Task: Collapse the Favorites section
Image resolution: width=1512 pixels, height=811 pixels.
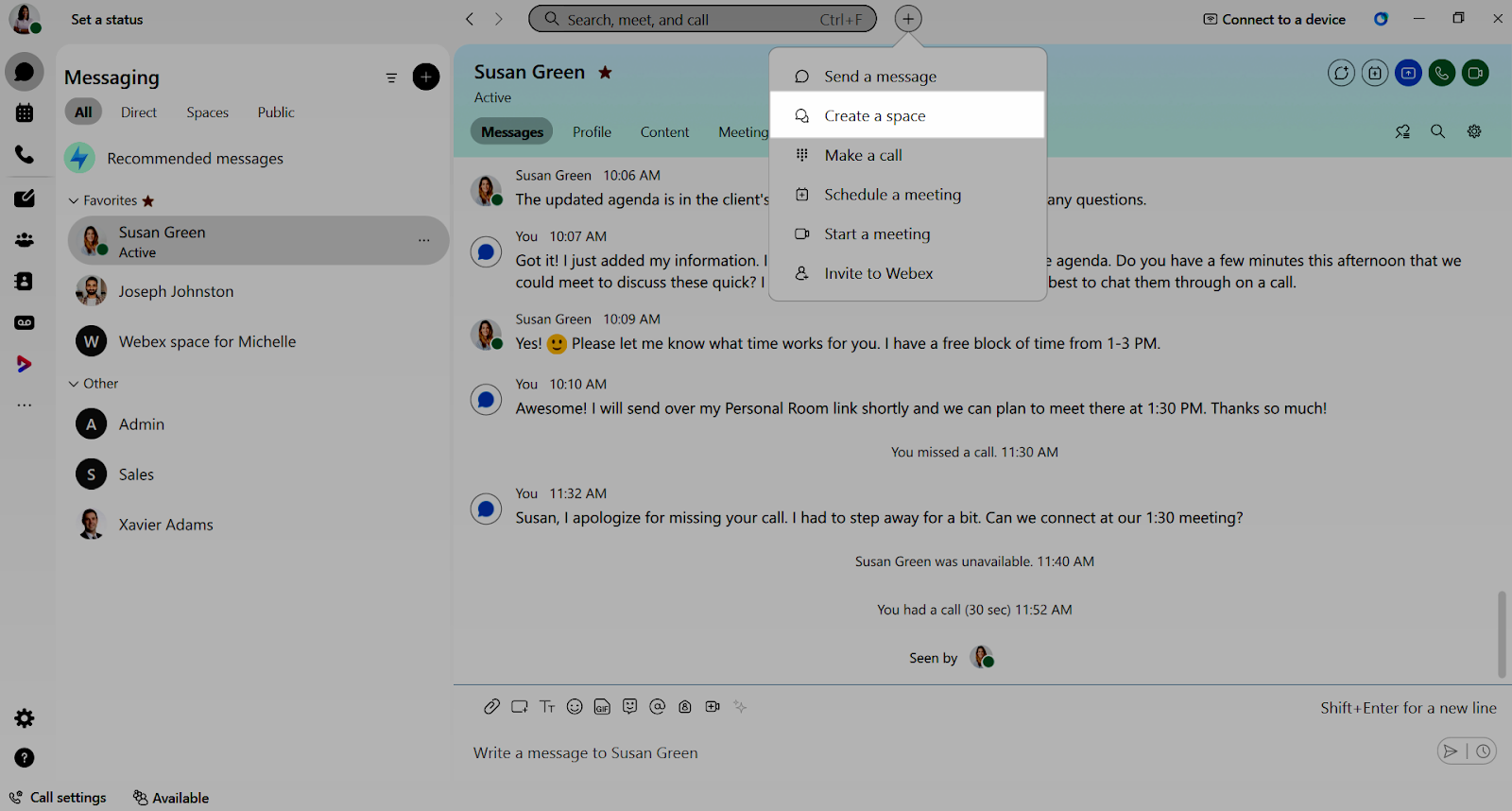Action: pyautogui.click(x=74, y=200)
